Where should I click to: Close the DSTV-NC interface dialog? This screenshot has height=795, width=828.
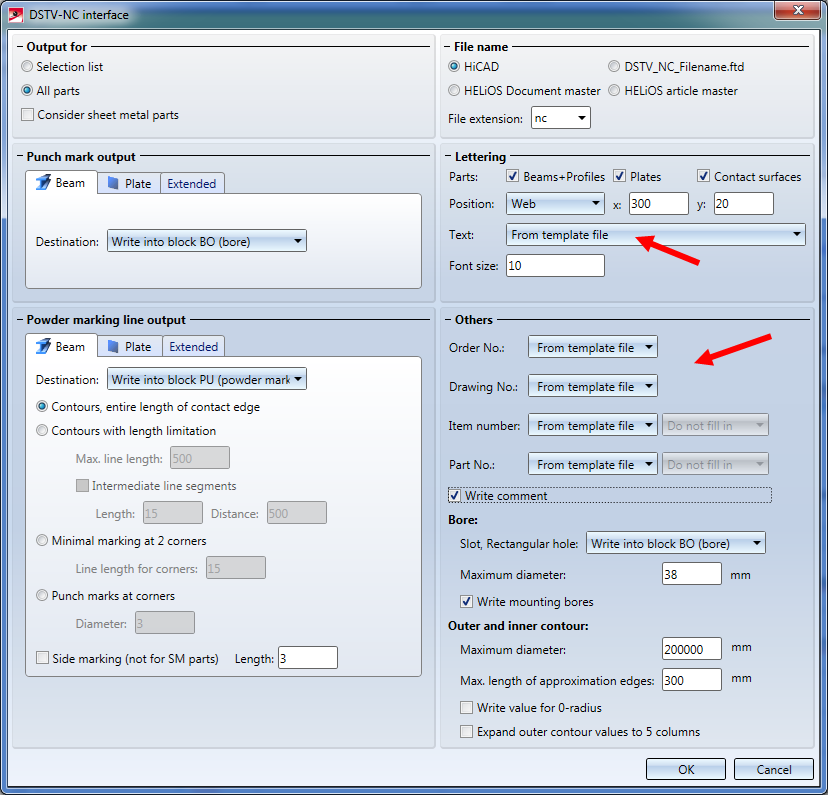pyautogui.click(x=798, y=10)
